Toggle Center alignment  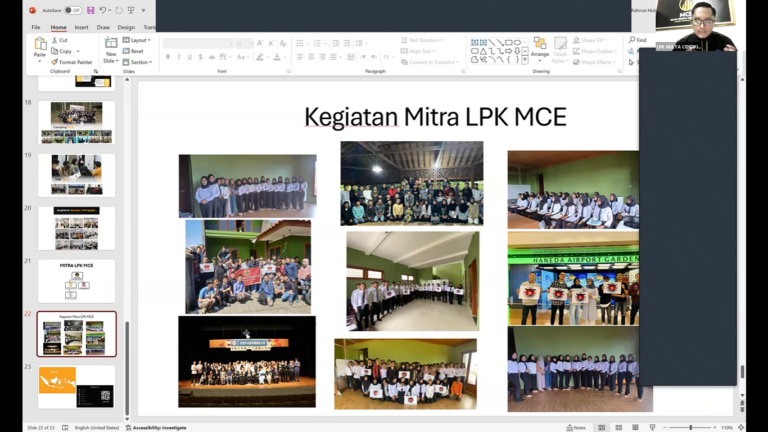coord(311,57)
